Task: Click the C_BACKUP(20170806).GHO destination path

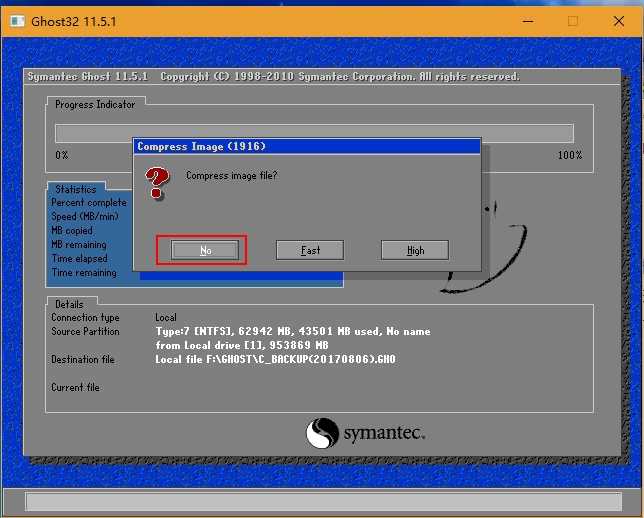Action: pyautogui.click(x=275, y=359)
